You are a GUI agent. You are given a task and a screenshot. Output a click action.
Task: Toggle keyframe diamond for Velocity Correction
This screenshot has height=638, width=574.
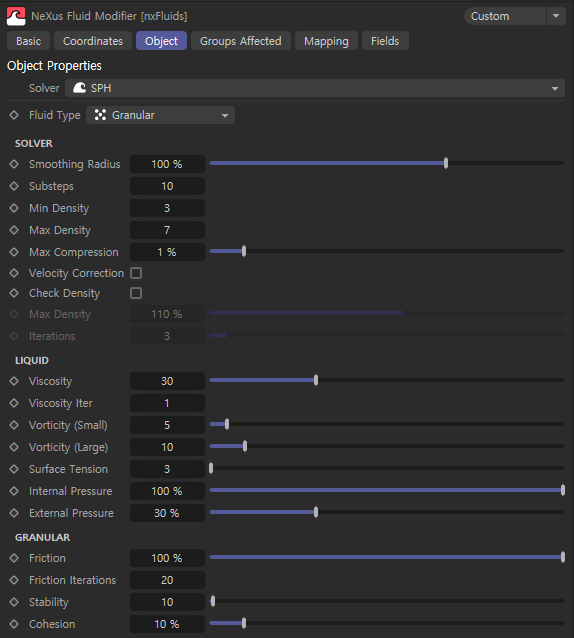(x=14, y=273)
